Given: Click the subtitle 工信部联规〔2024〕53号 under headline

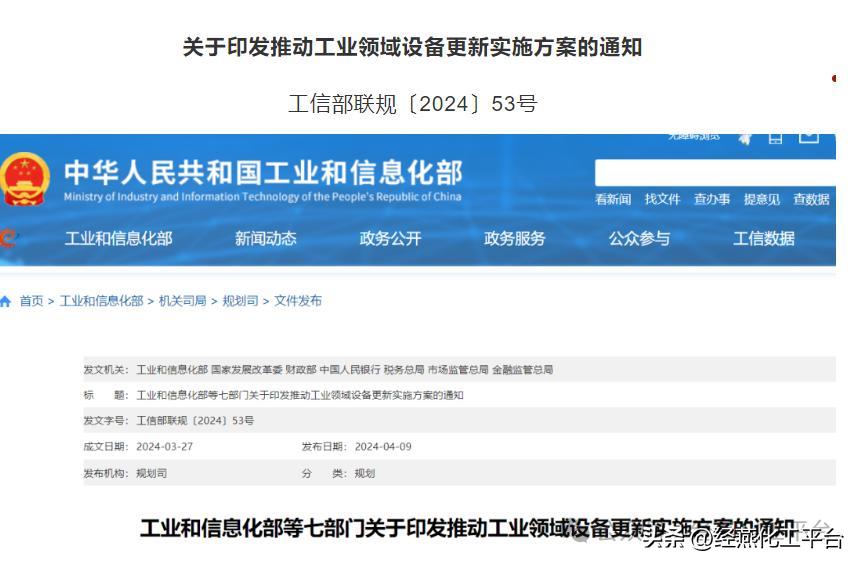Looking at the screenshot, I should pyautogui.click(x=413, y=104).
